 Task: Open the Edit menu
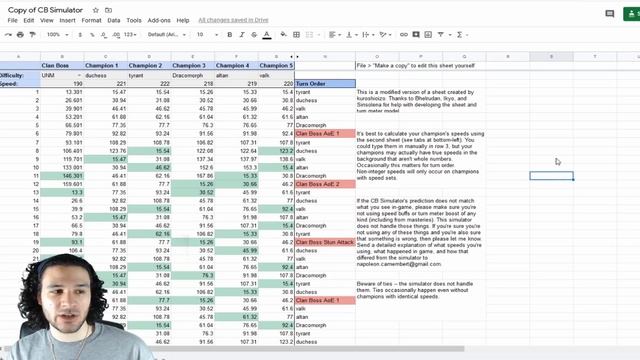pos(29,20)
